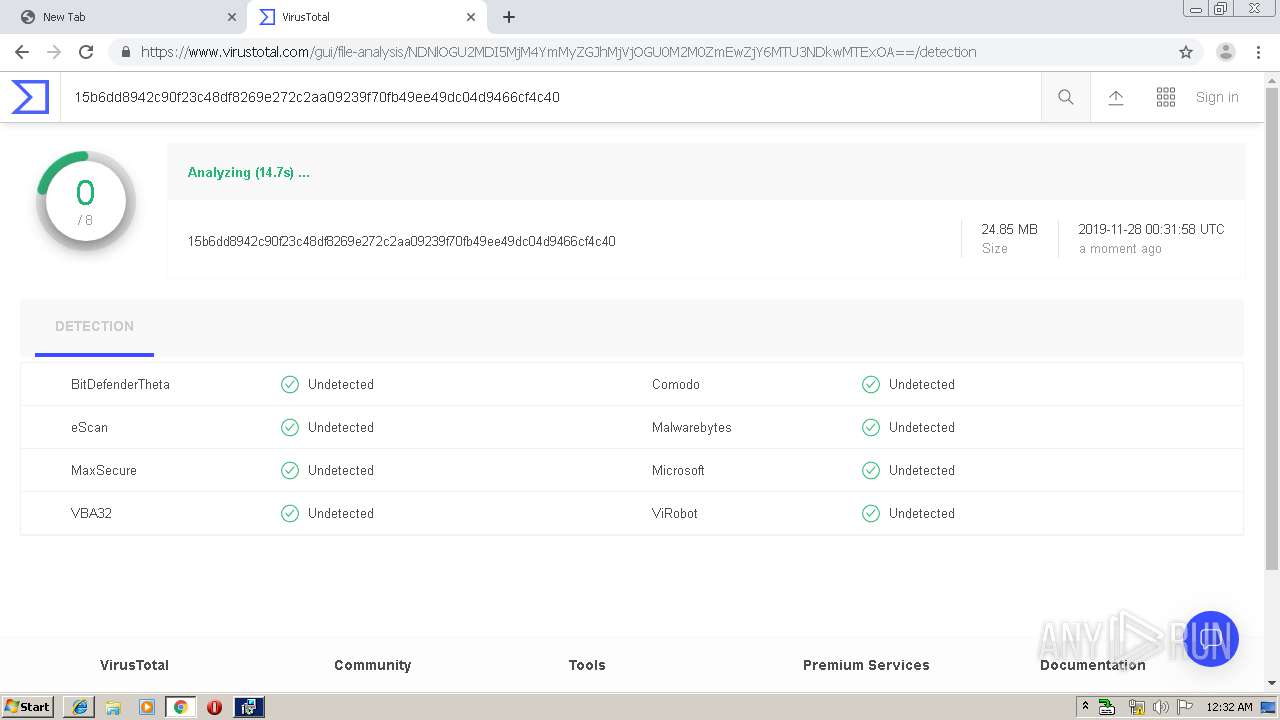Viewport: 1280px width, 720px height.
Task: Click the upload file icon
Action: coord(1116,97)
